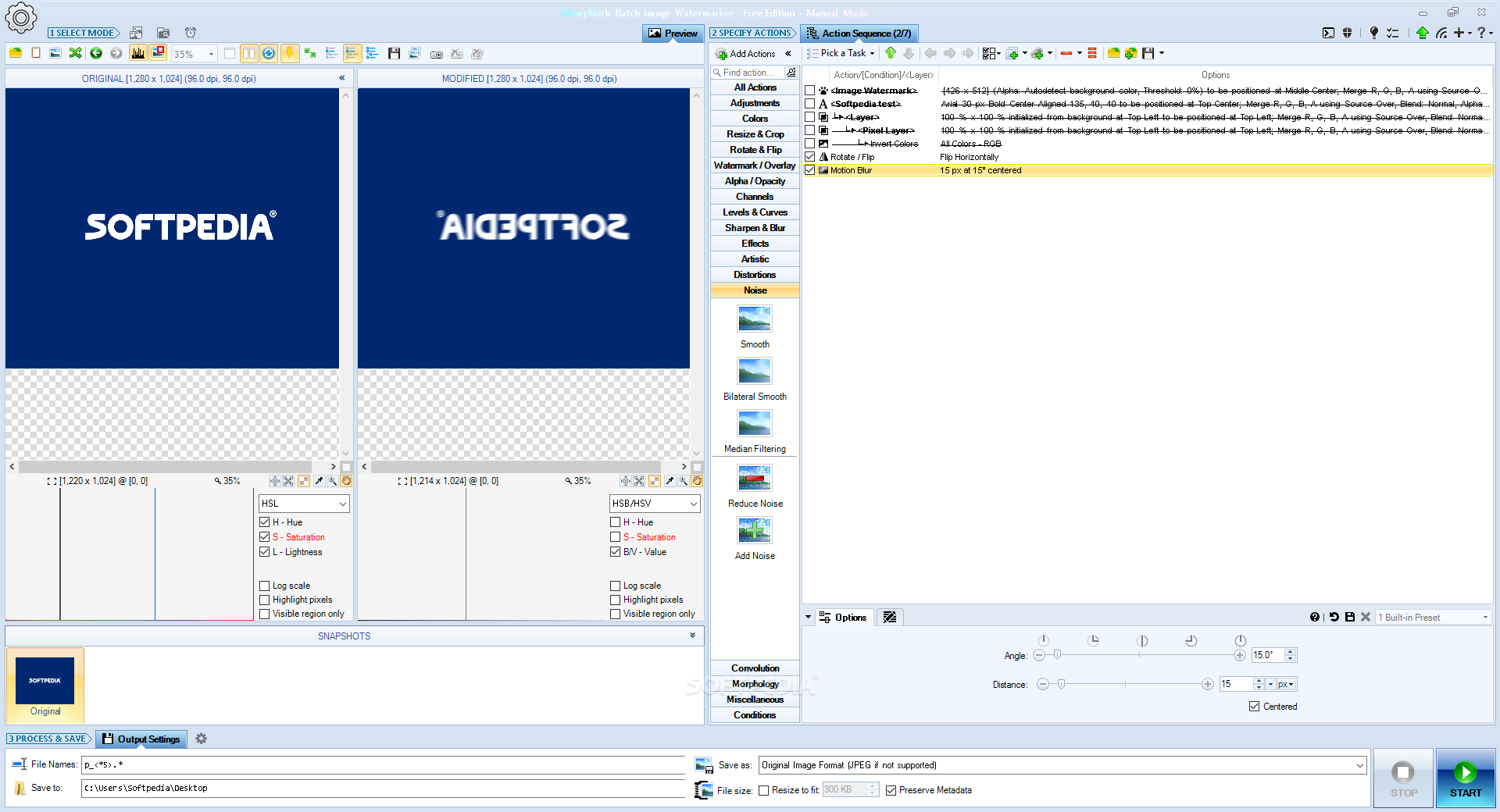Open the HSL color model dropdown
The height and width of the screenshot is (812, 1500).
pos(304,504)
